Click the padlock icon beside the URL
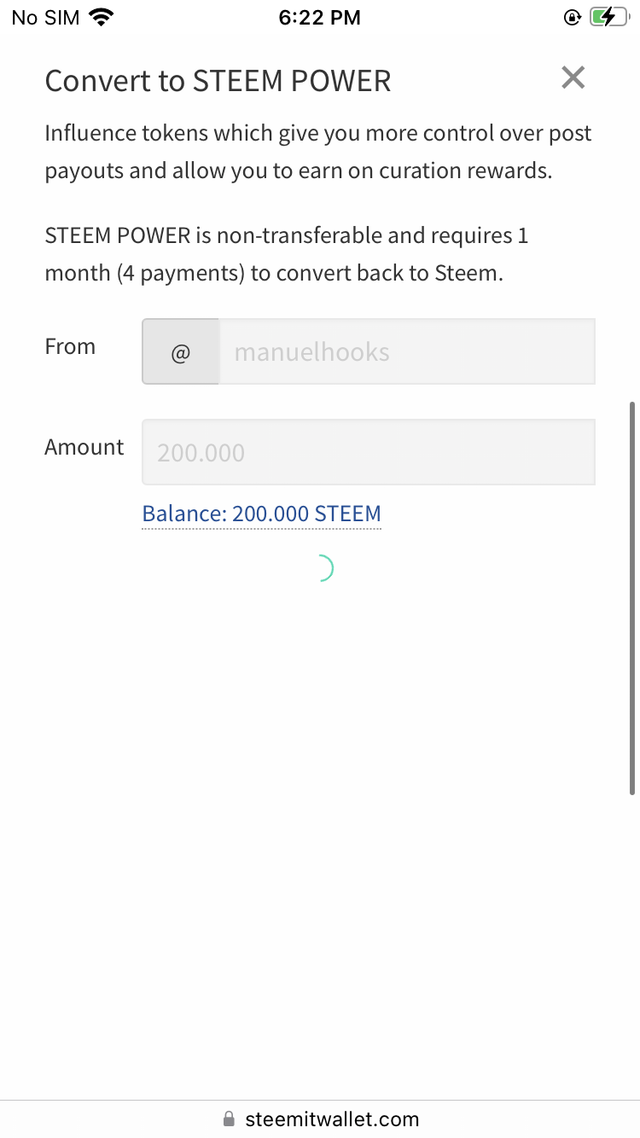This screenshot has width=640, height=1138. point(229,1120)
